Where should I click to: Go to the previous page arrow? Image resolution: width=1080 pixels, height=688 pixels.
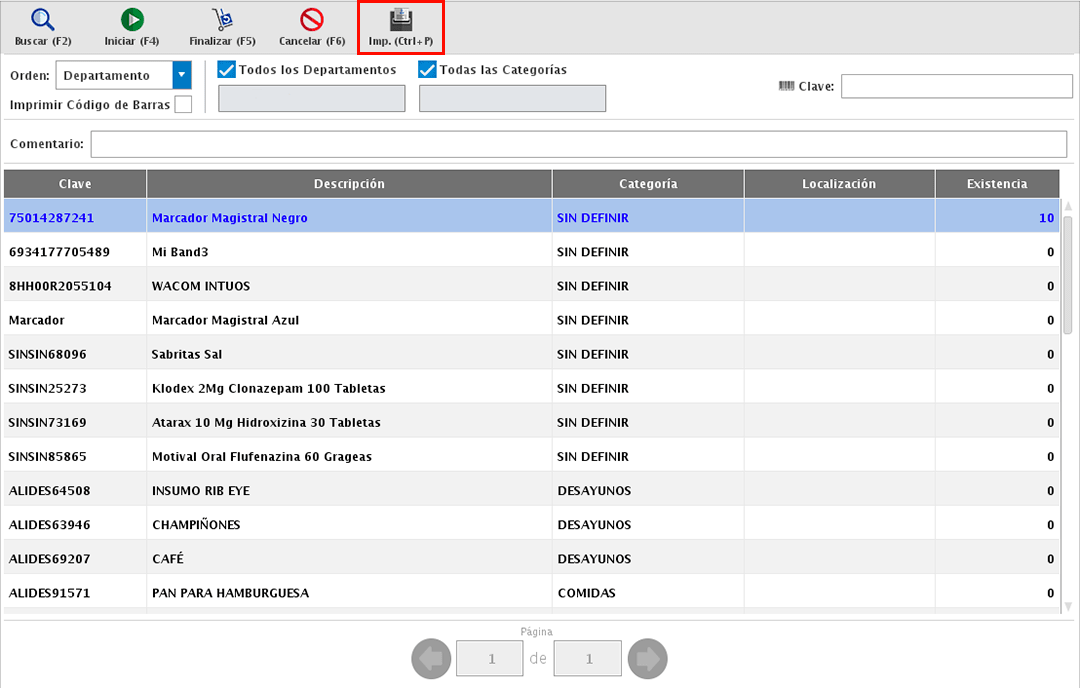430,659
